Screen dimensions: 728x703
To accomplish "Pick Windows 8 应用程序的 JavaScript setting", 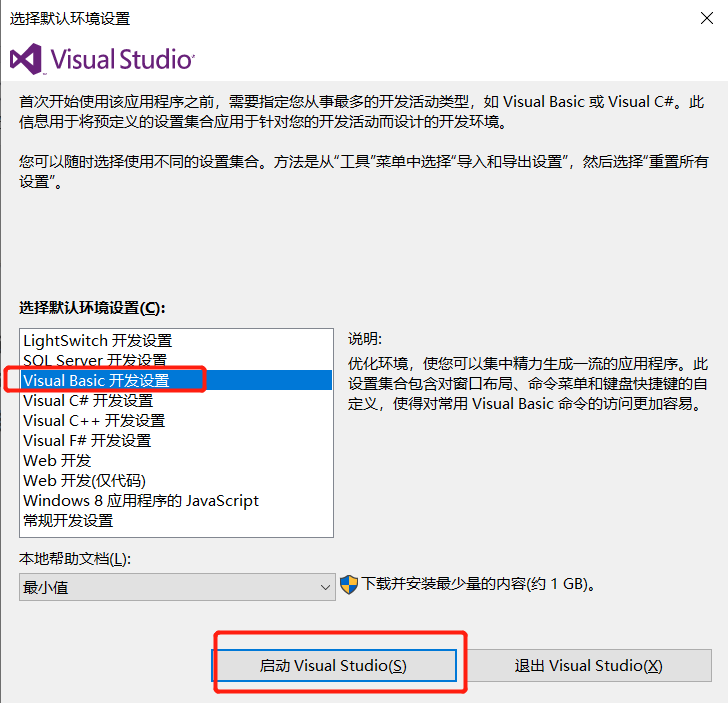I will click(176, 500).
